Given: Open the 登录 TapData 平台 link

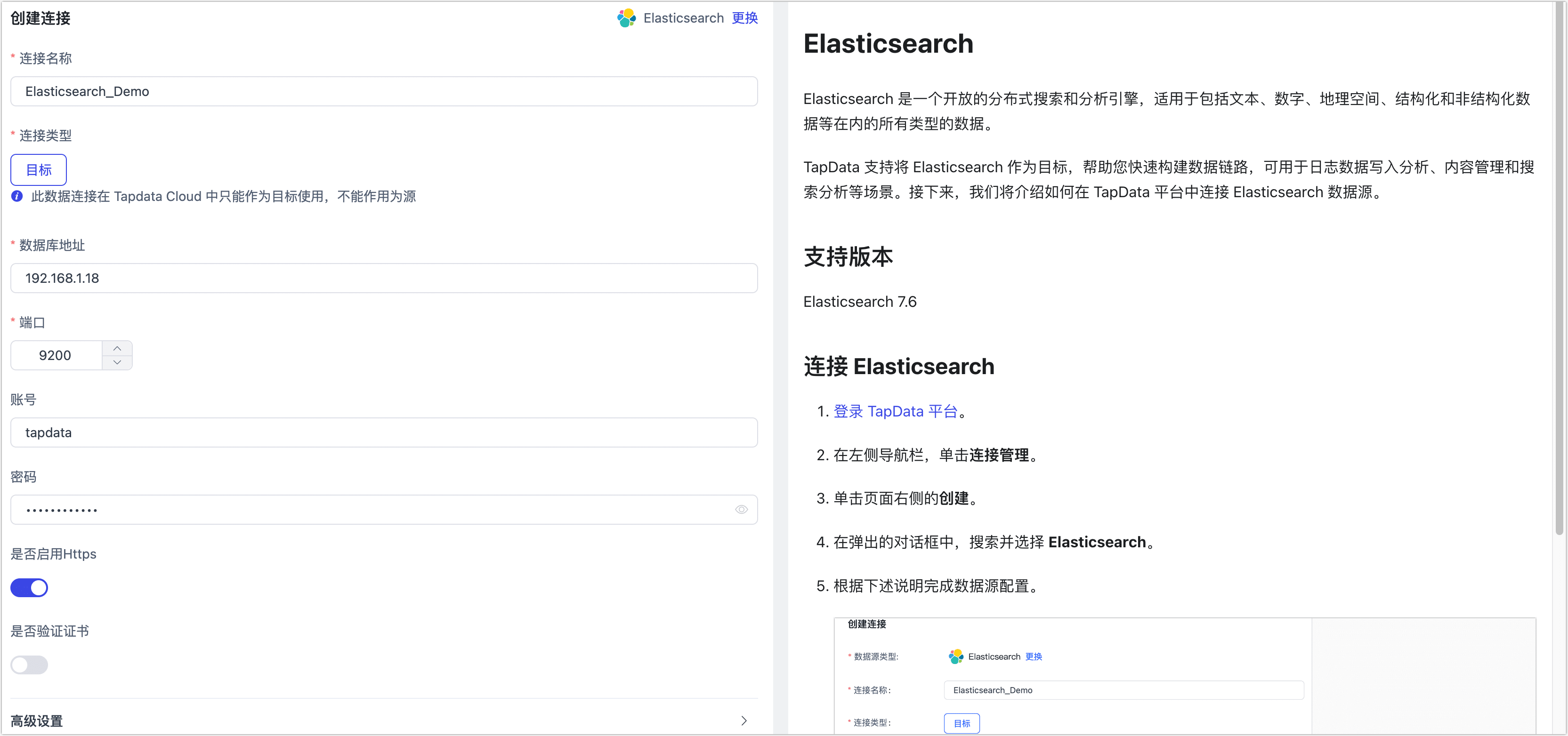Looking at the screenshot, I should (x=895, y=411).
